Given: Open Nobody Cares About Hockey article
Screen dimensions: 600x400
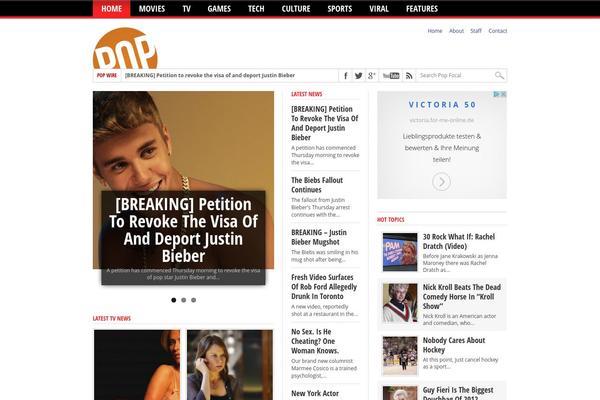Looking at the screenshot, I should tap(454, 345).
